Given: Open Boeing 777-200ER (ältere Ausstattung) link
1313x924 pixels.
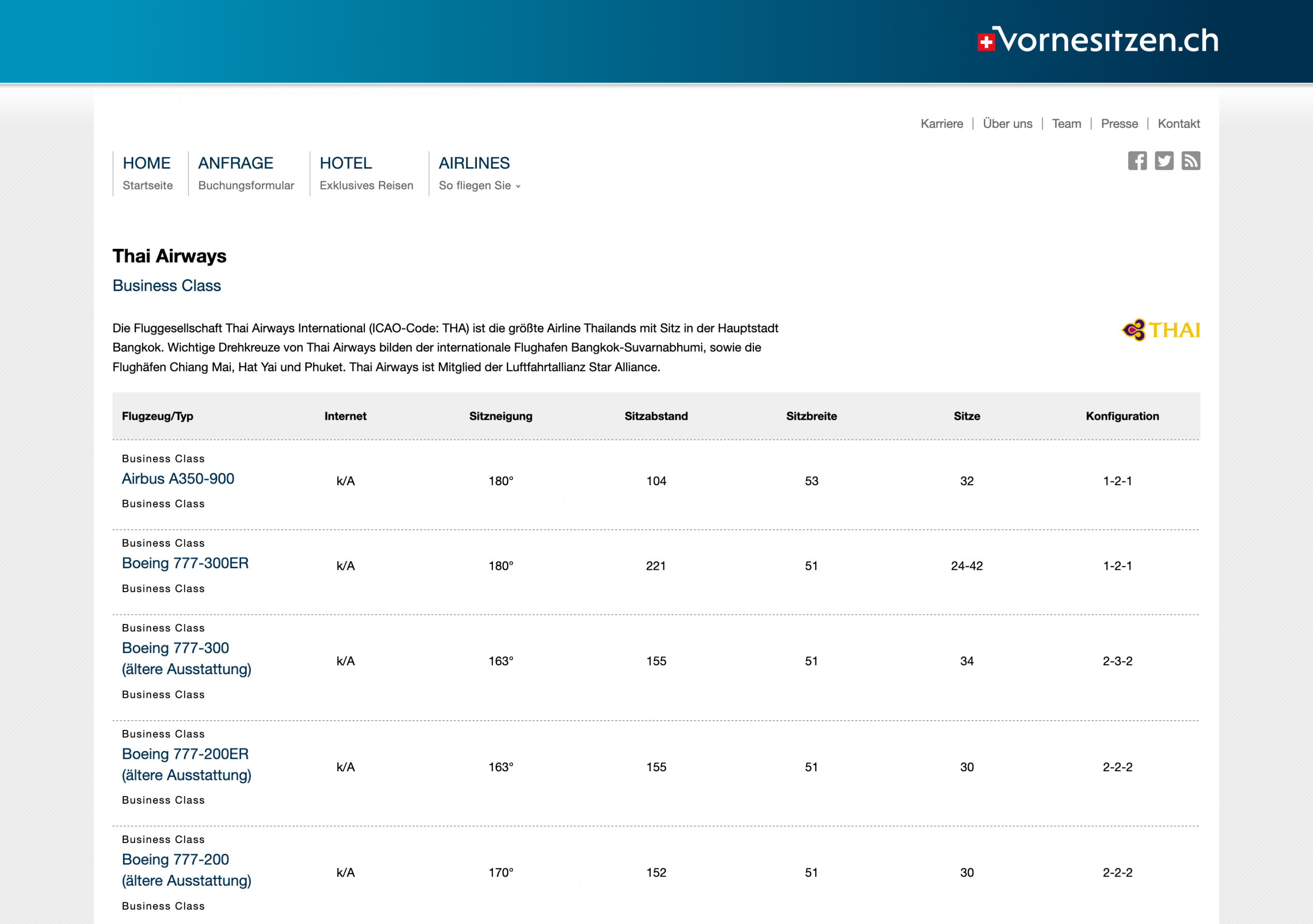Looking at the screenshot, I should (x=186, y=764).
